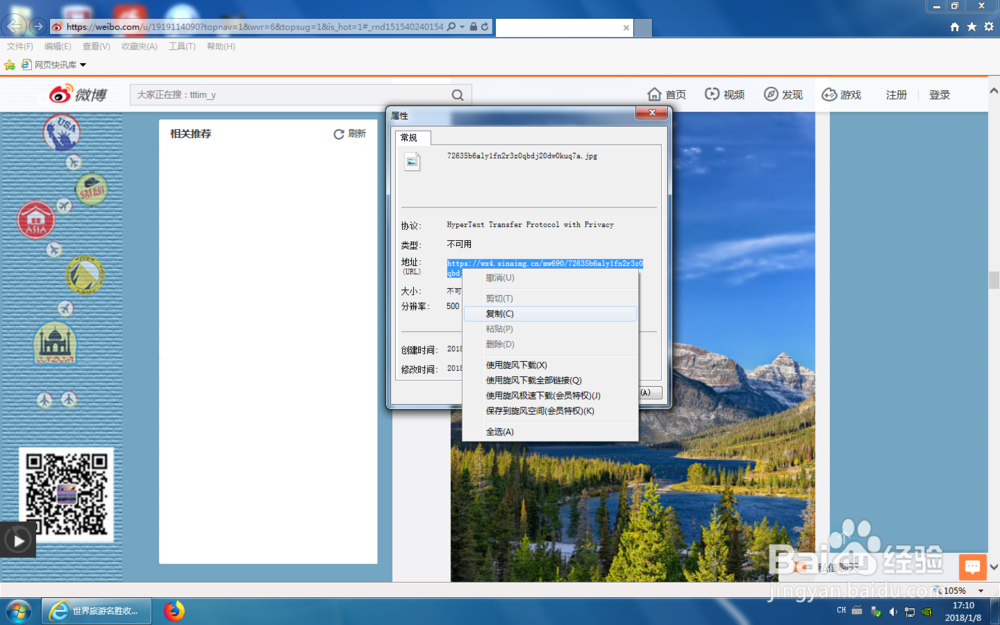Open Weibo 首页 home link
The image size is (1000, 625).
pyautogui.click(x=666, y=94)
